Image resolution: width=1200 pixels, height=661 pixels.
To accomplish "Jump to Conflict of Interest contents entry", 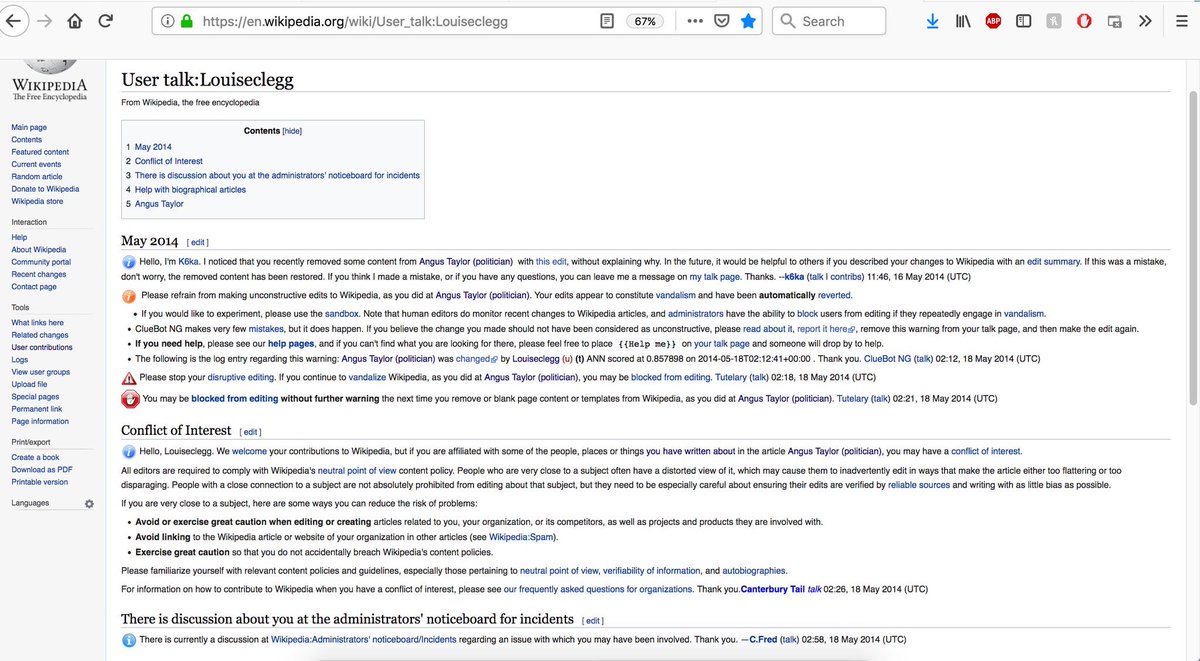I will click(169, 161).
